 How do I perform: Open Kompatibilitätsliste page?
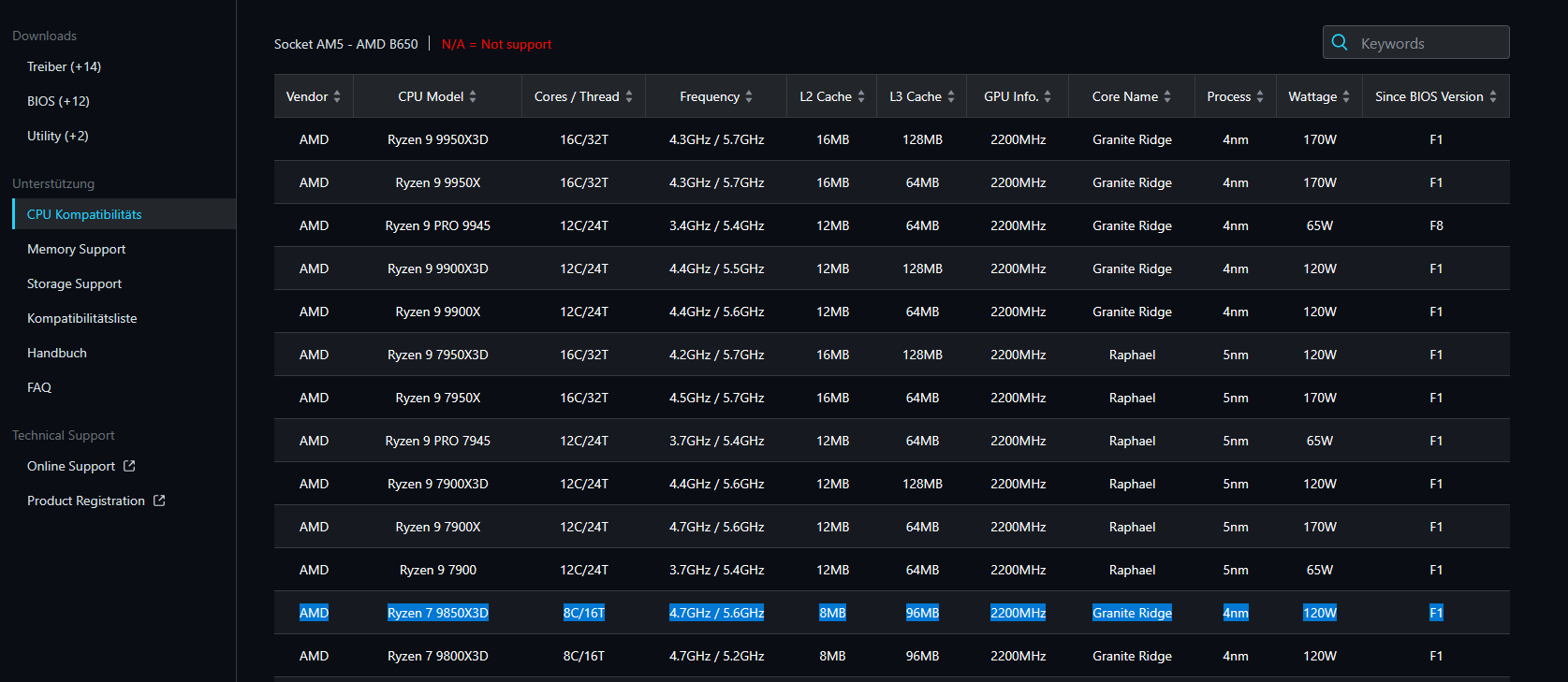[81, 318]
